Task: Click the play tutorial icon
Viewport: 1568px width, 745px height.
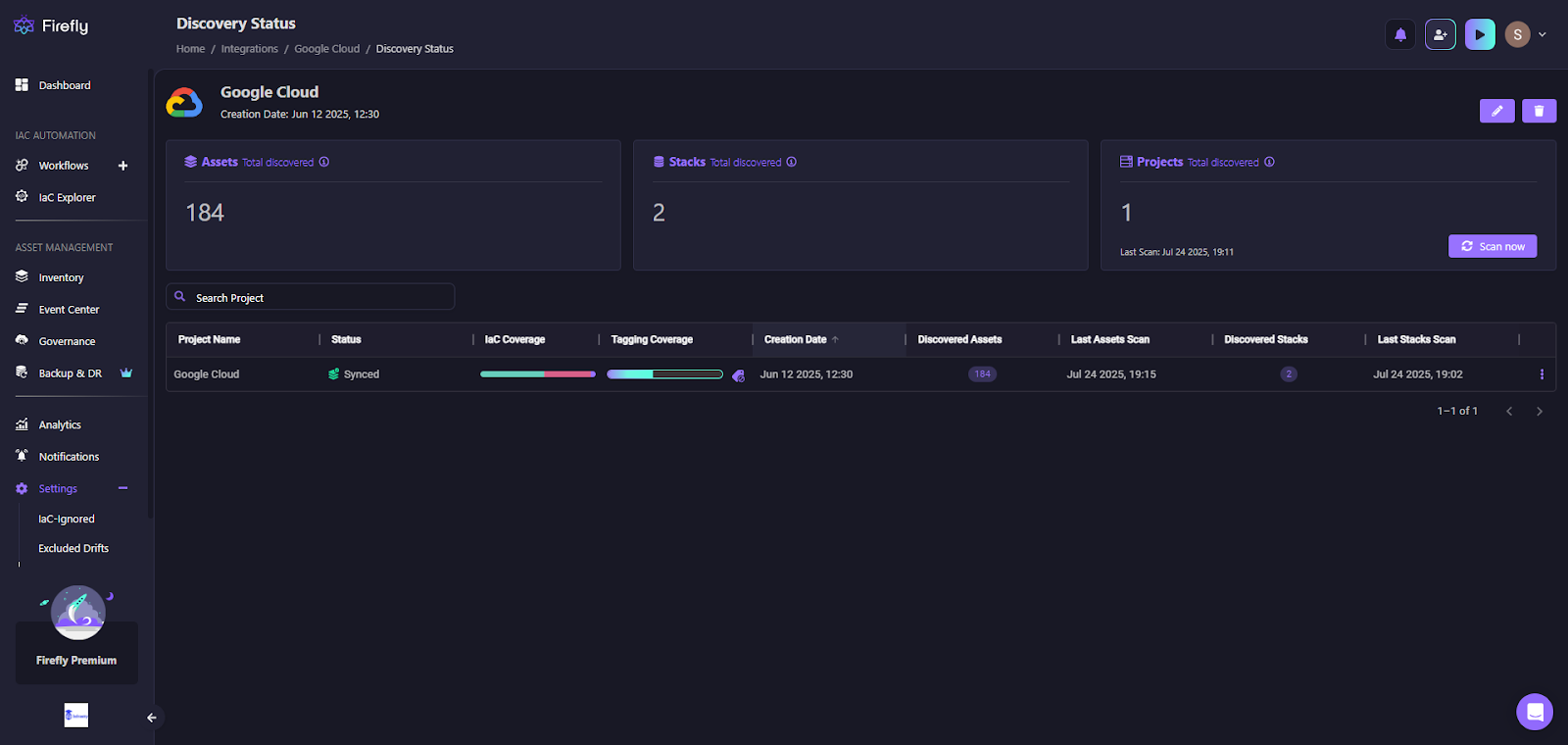Action: pos(1480,34)
